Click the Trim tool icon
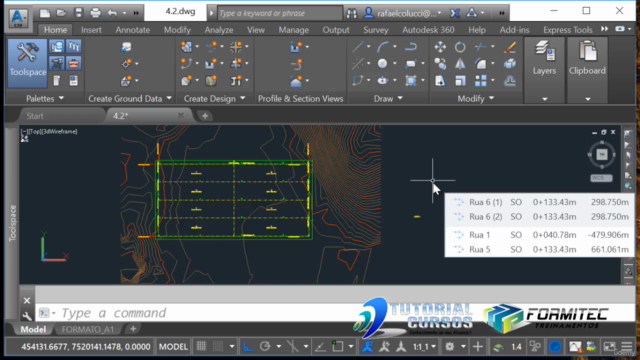Screen dimensions: 640x360 click(x=480, y=47)
